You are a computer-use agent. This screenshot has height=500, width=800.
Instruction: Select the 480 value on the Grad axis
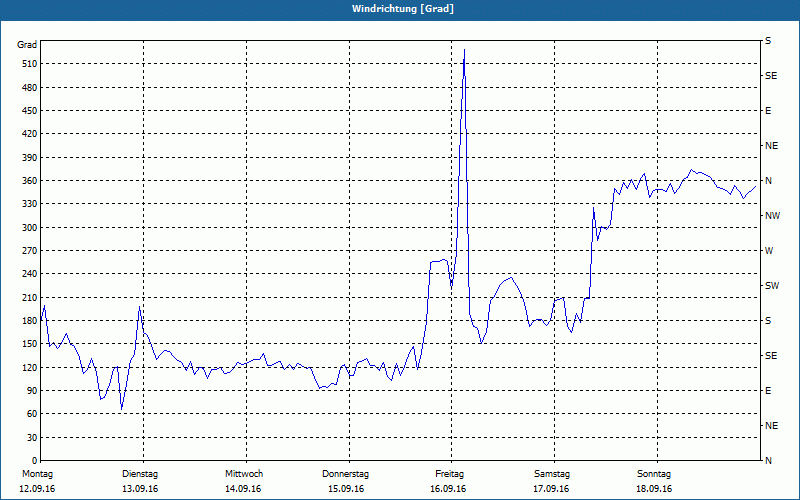pos(29,88)
